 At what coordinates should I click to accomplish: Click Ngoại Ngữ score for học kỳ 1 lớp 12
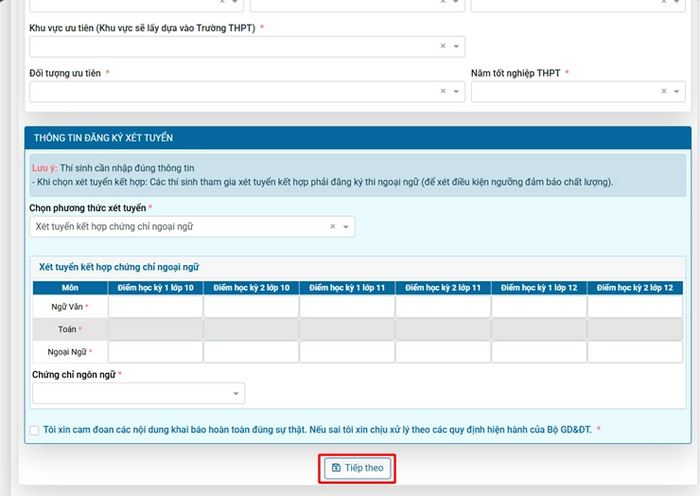[x=539, y=352]
